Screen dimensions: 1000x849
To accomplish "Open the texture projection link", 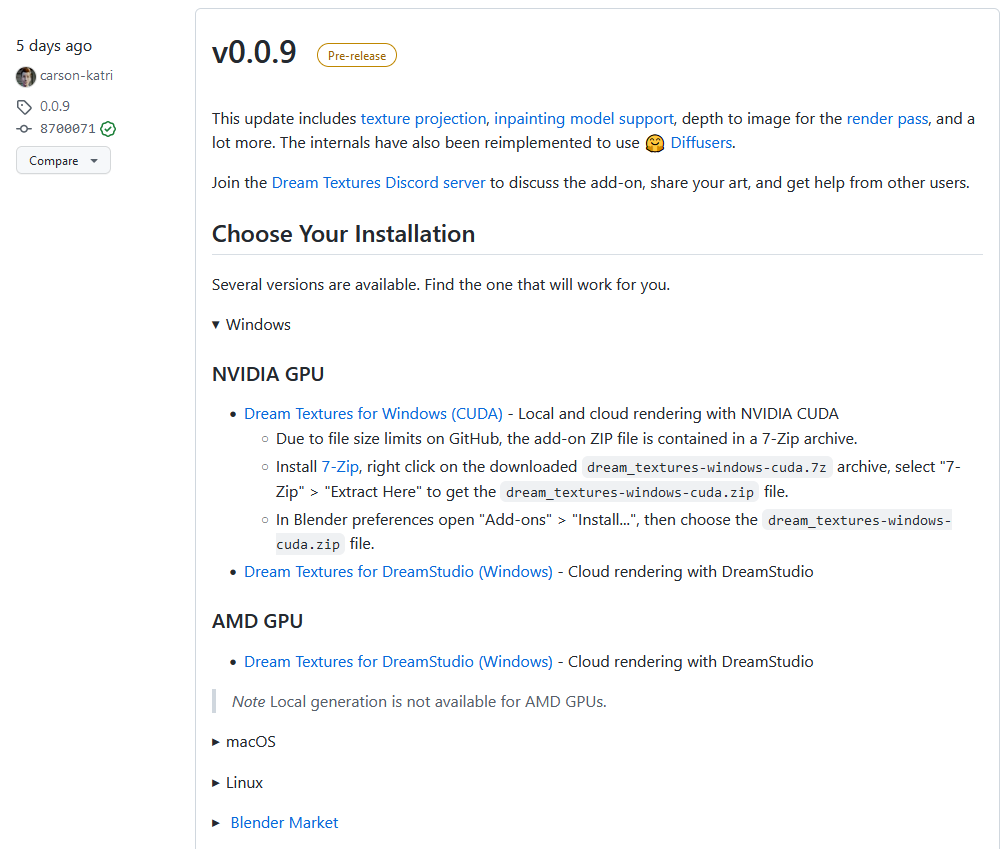I will [423, 118].
